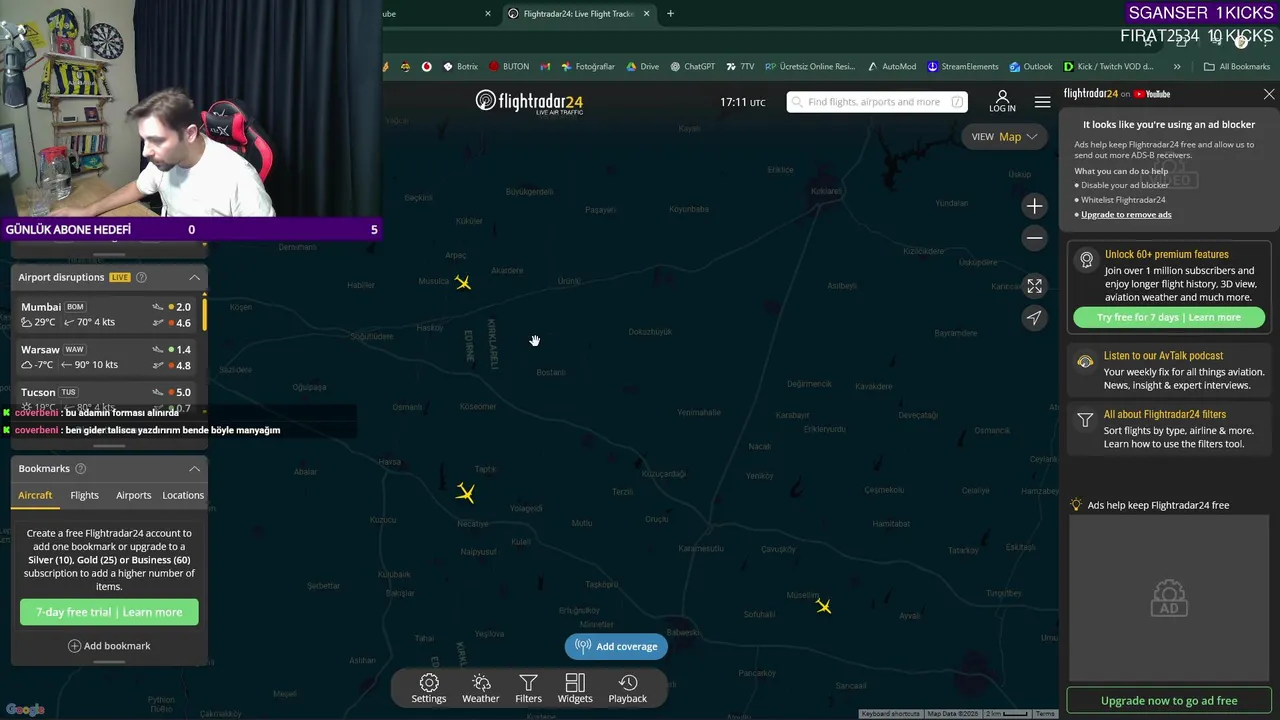1280x720 pixels.
Task: Click the Listen to our AvTalk podcast heading
Action: pyautogui.click(x=1163, y=356)
